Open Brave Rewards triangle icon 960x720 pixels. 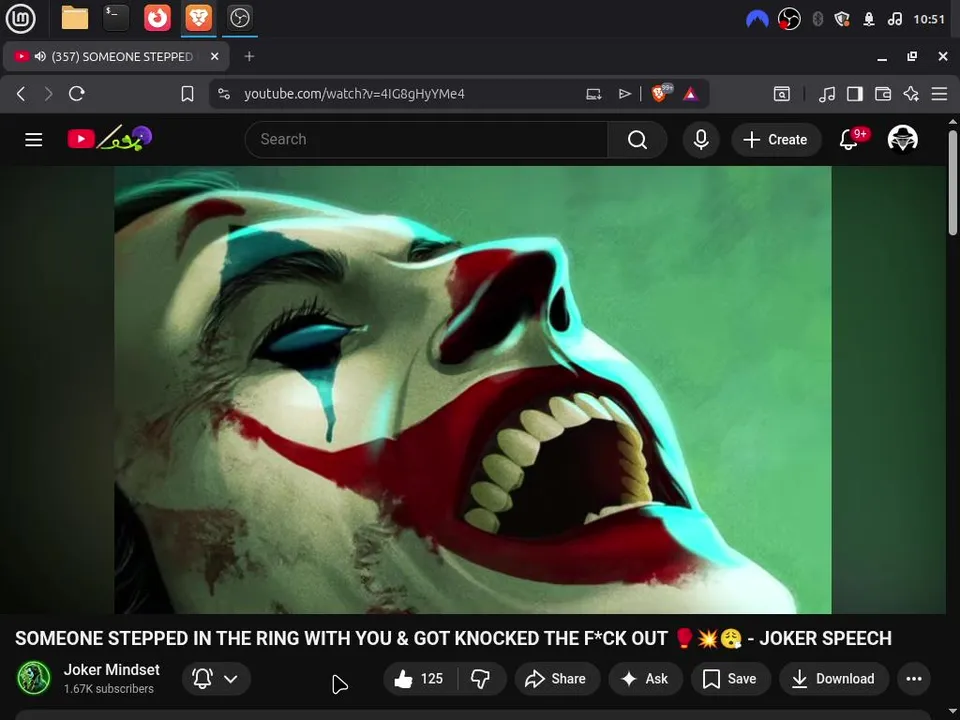(691, 94)
